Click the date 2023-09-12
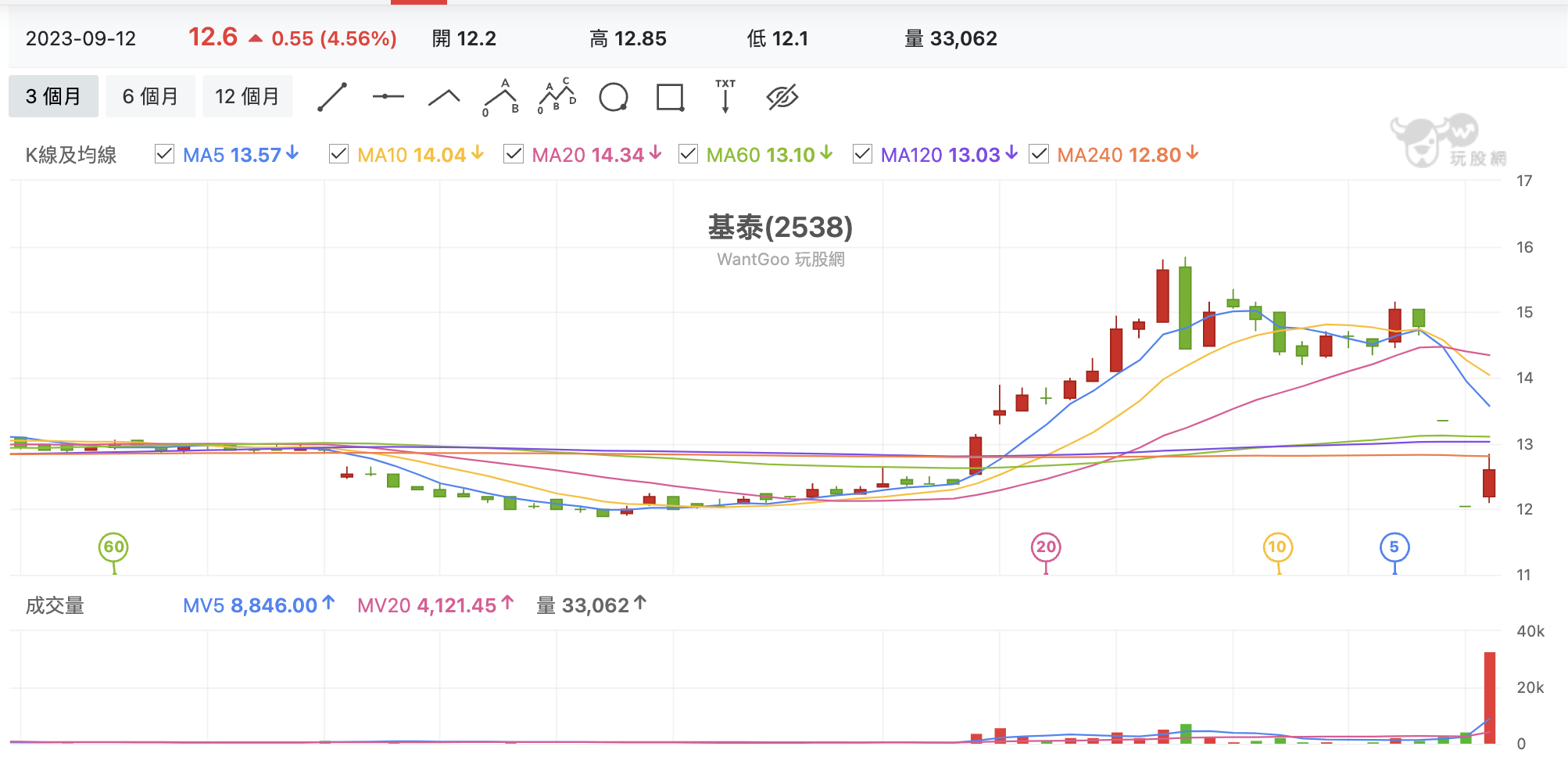The height and width of the screenshot is (757, 1568). (81, 38)
